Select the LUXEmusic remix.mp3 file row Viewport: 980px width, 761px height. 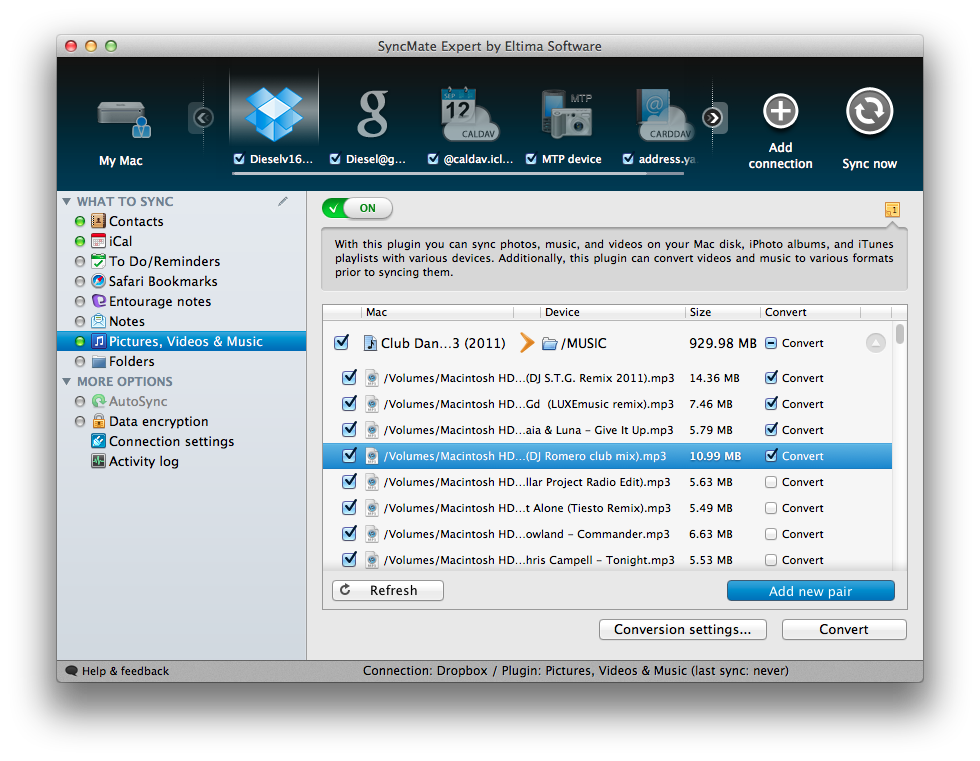click(608, 404)
